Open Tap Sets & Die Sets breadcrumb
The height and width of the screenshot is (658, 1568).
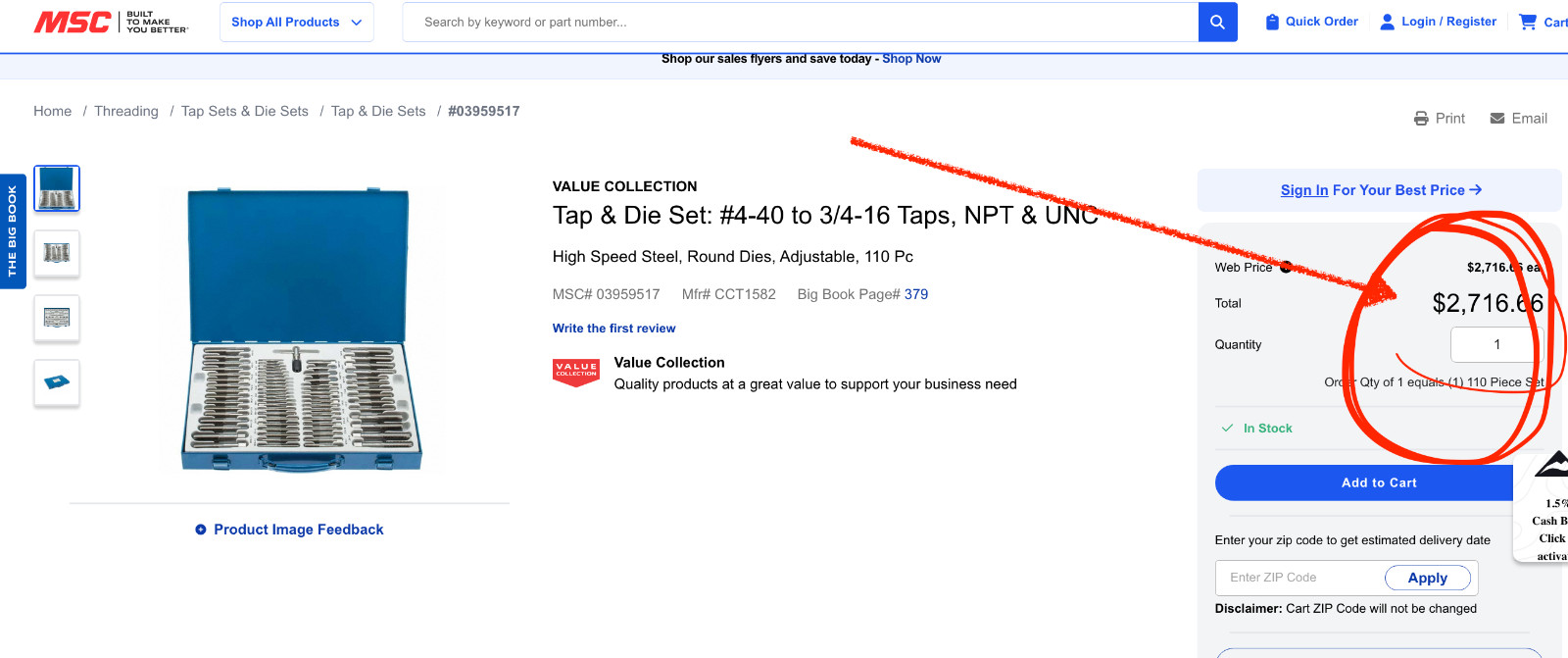[245, 111]
